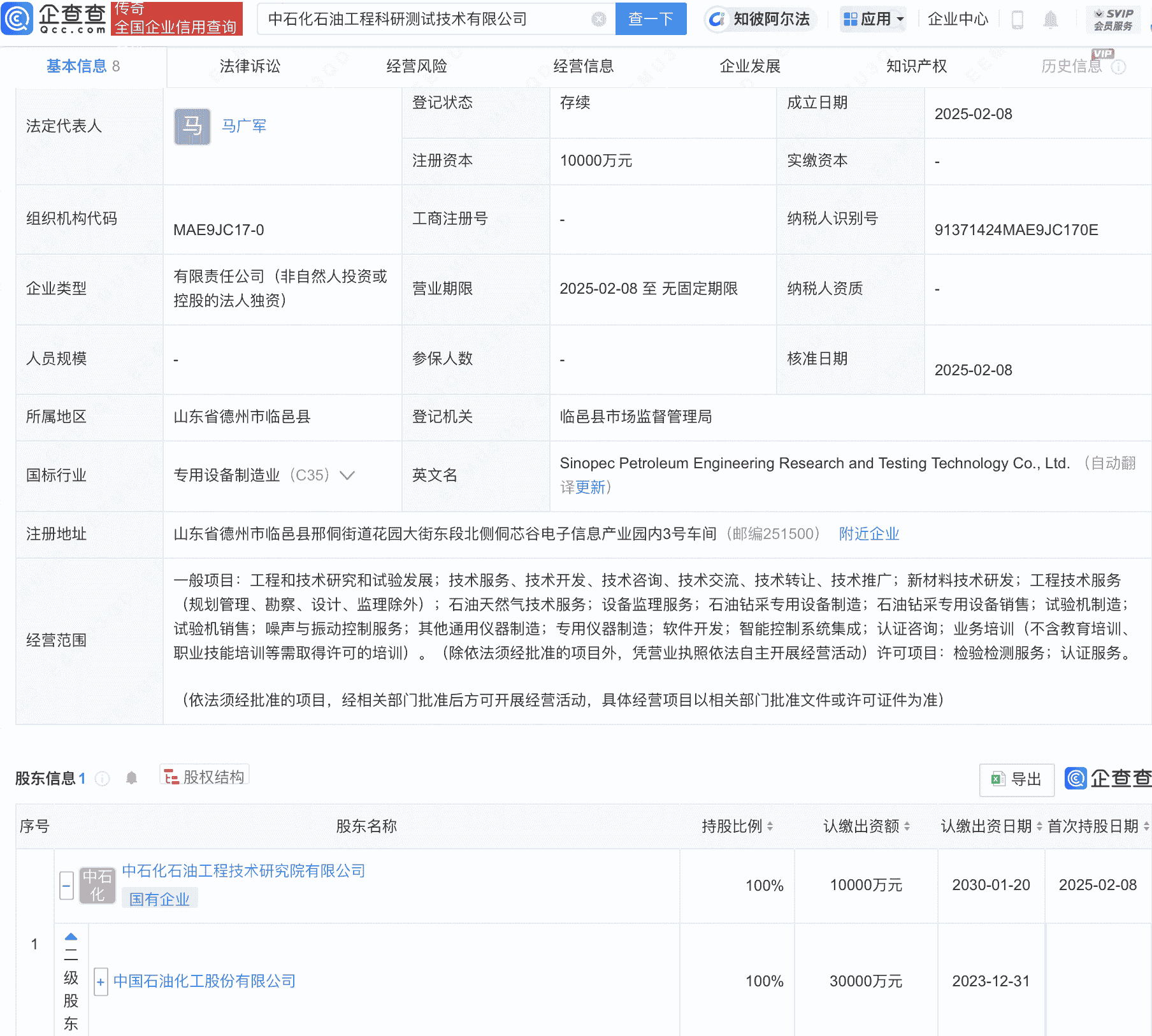Collapse the 中石化石油工程技术研究院有限公司 shareholder node
This screenshot has height=1036, width=1152.
click(66, 886)
